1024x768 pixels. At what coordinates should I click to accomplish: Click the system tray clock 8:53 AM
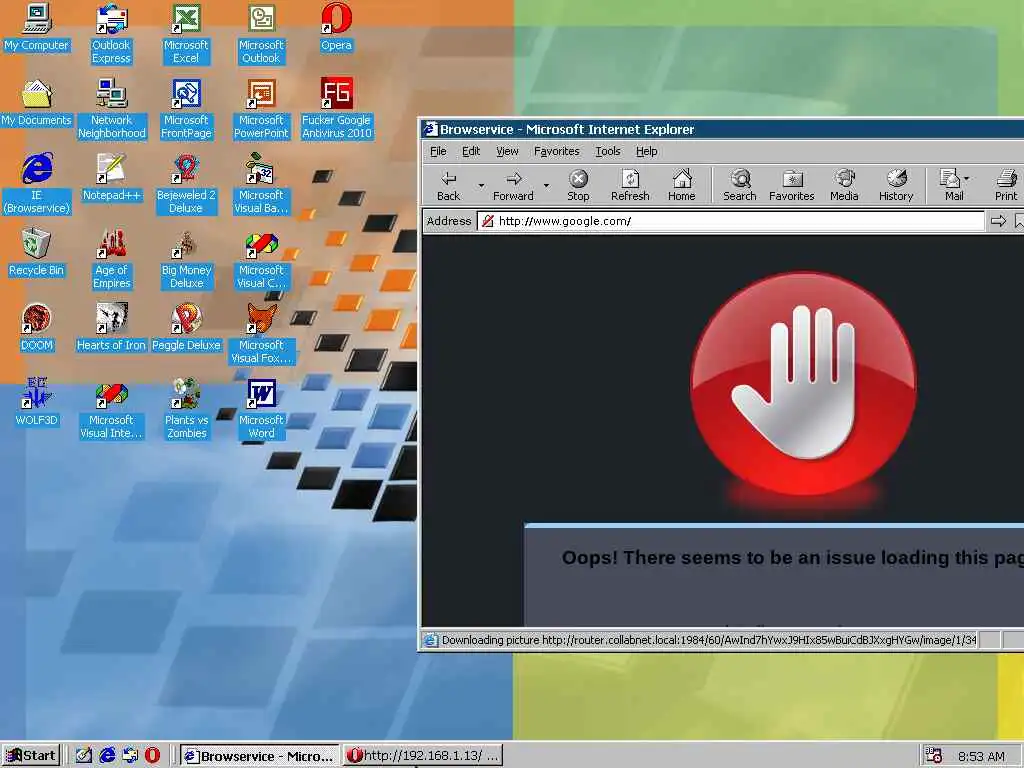coord(981,756)
